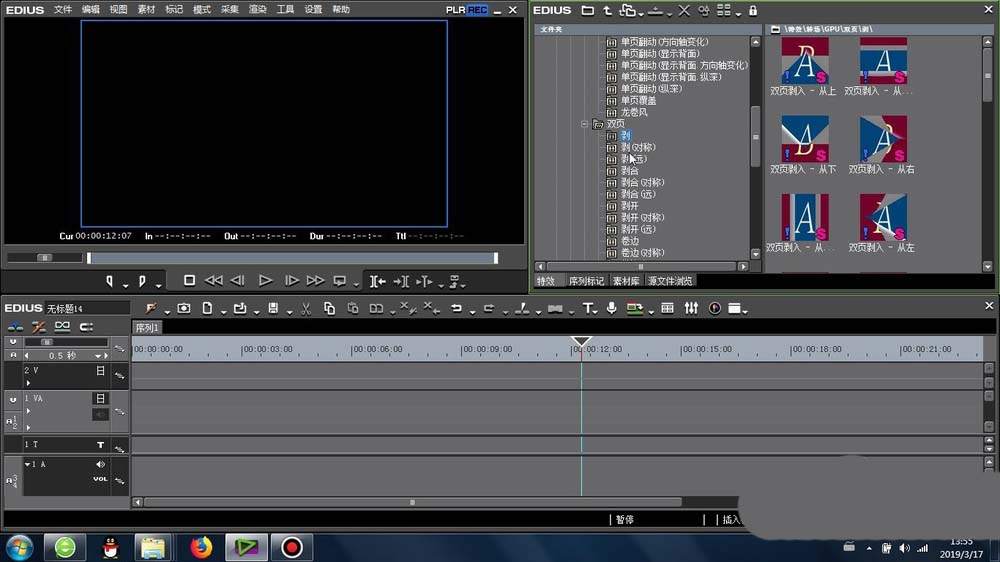Select the 剥合 transition in the tree
This screenshot has width=1000, height=562.
pos(629,171)
